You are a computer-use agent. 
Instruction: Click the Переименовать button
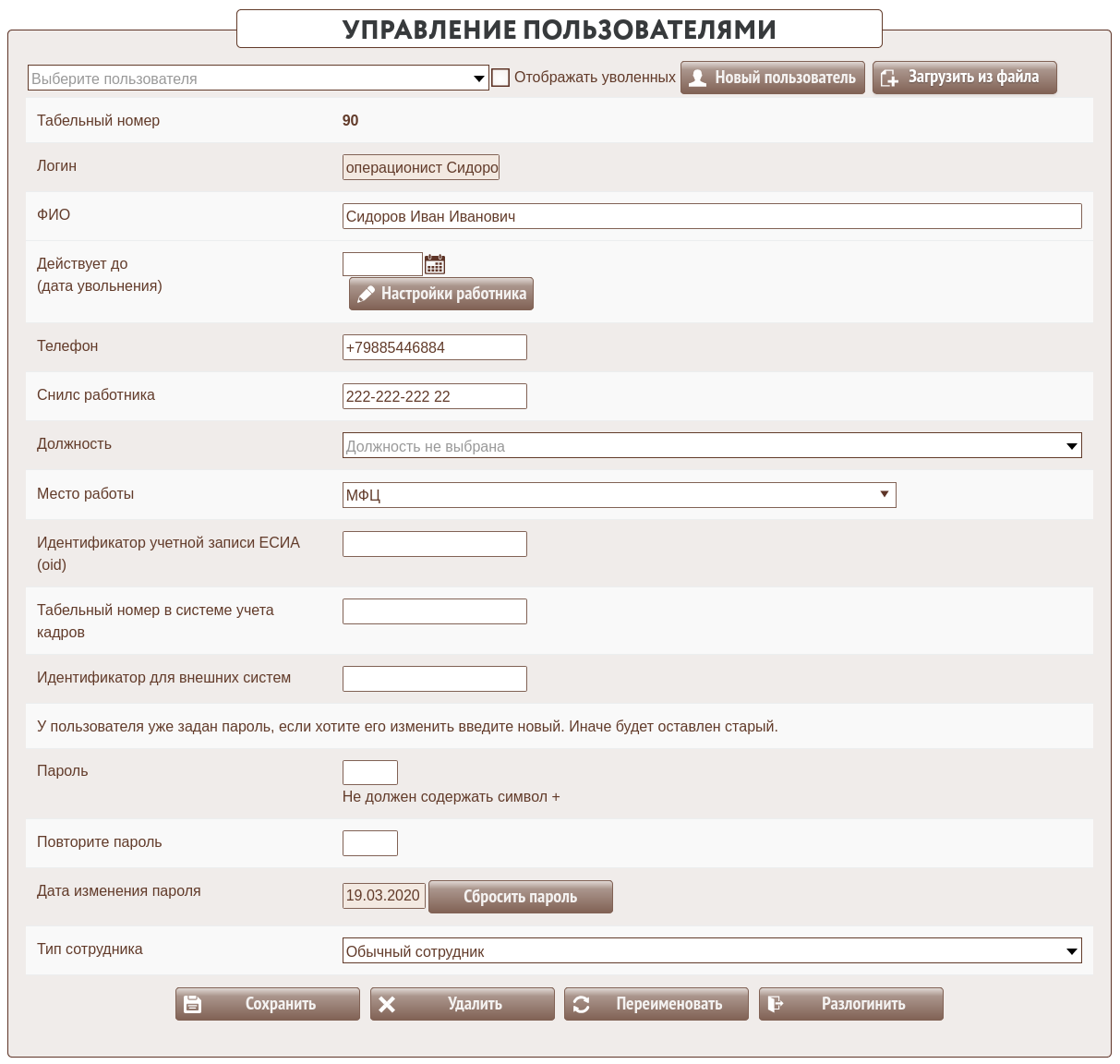click(x=656, y=1004)
